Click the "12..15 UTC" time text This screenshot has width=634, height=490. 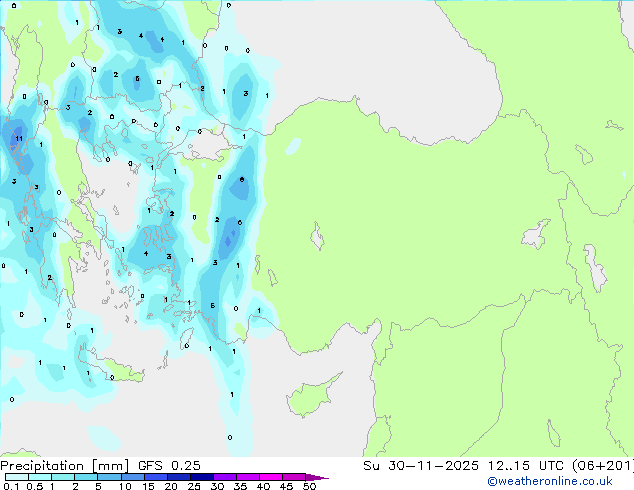click(526, 465)
